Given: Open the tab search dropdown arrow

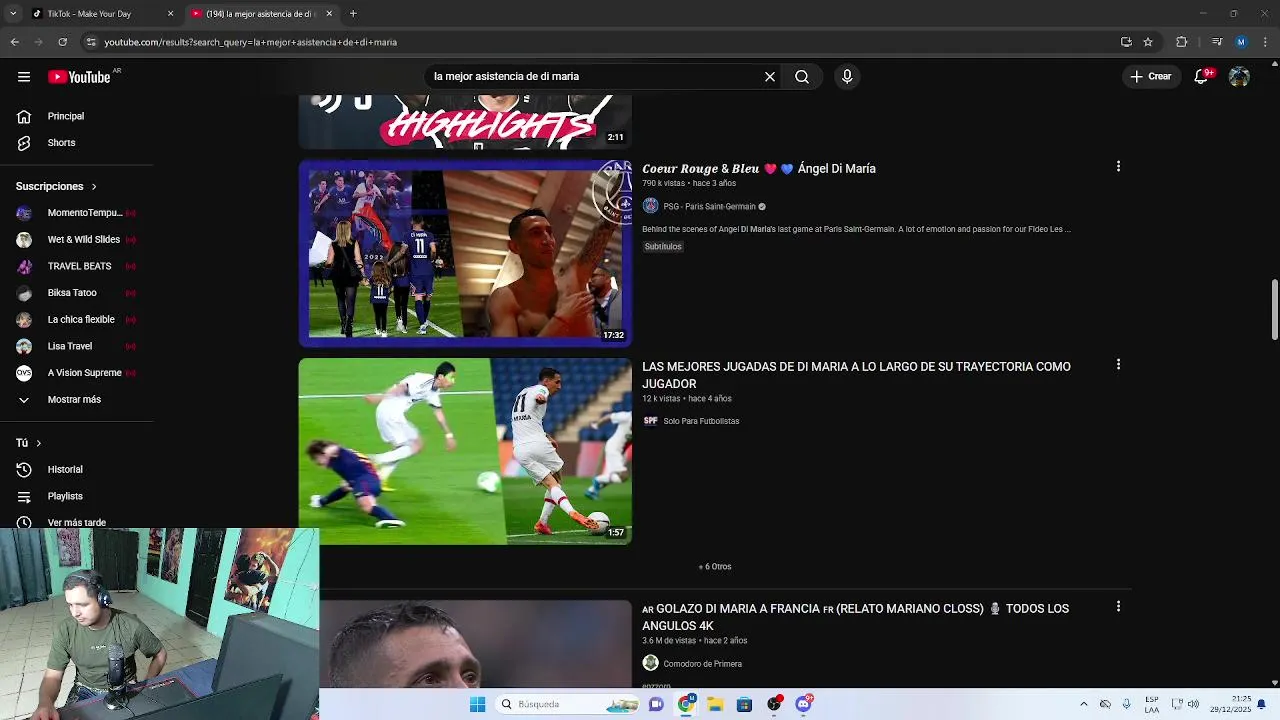Looking at the screenshot, I should point(13,14).
